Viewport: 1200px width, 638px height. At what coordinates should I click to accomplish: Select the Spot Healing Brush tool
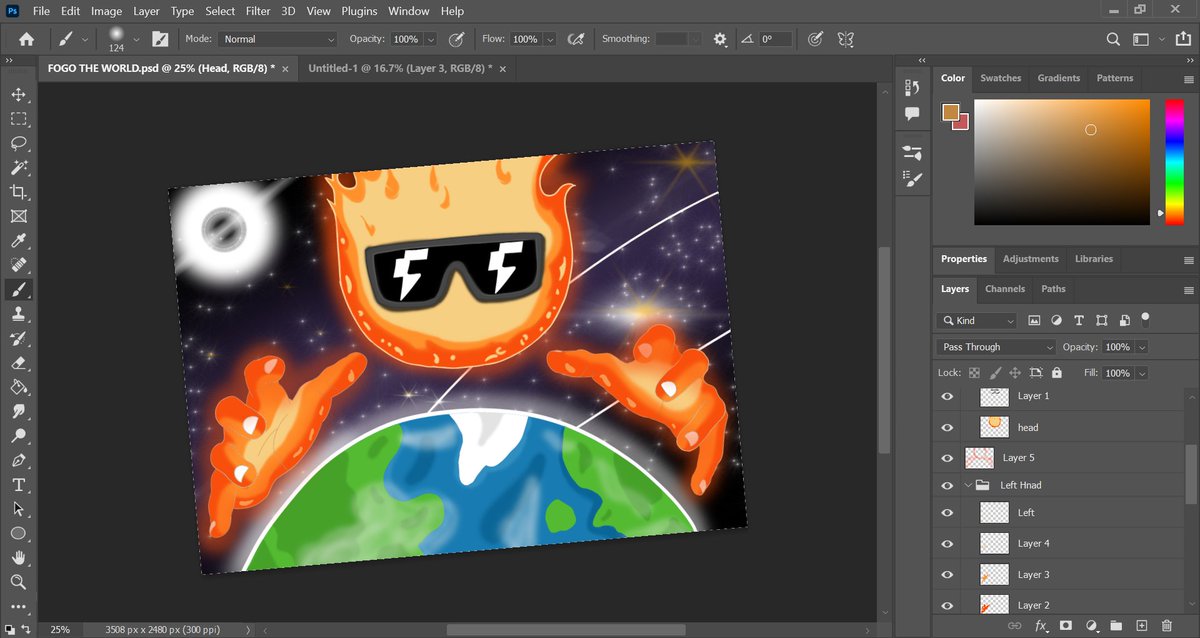pos(18,265)
